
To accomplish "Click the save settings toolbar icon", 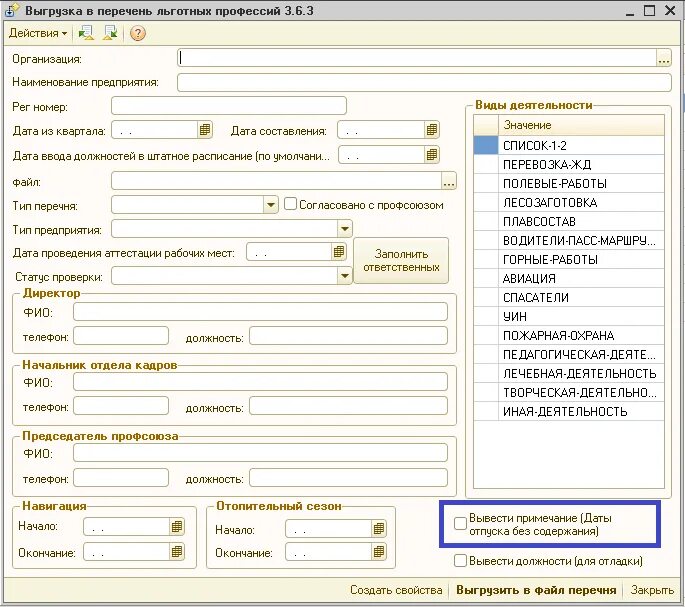I will coord(110,33).
